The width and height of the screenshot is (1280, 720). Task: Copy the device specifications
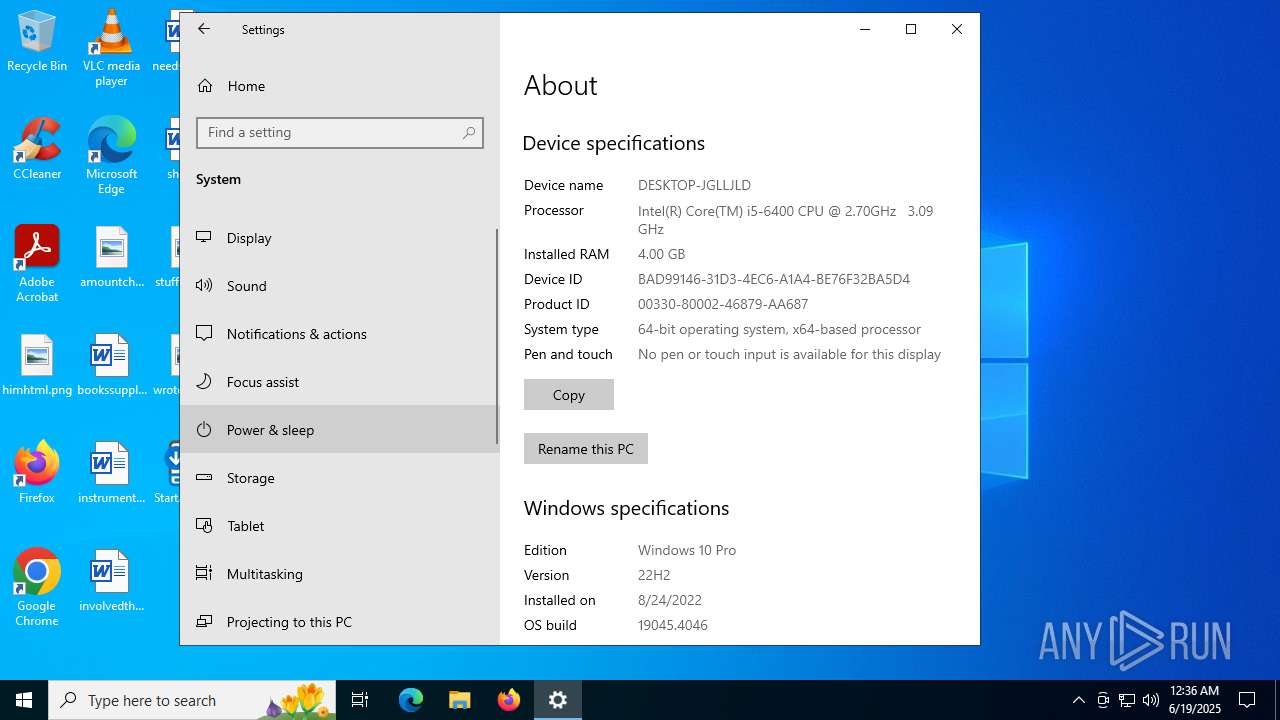[x=569, y=395]
